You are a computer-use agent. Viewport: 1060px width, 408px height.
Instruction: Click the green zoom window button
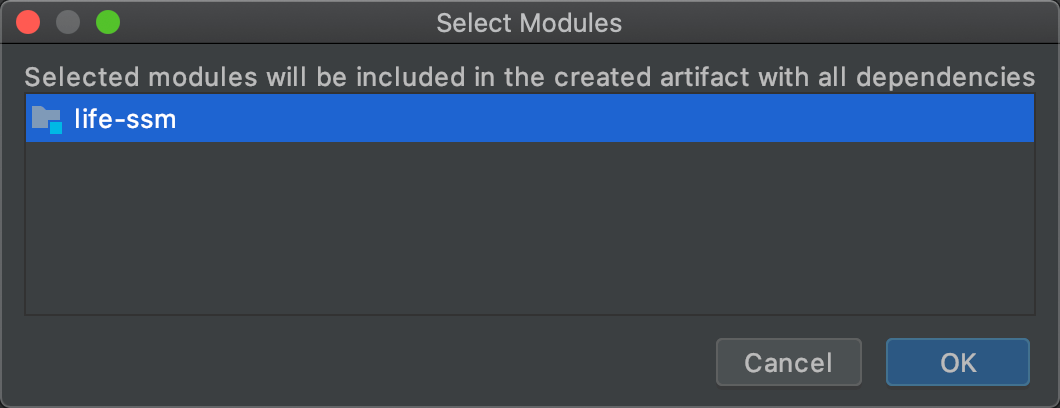pos(107,22)
